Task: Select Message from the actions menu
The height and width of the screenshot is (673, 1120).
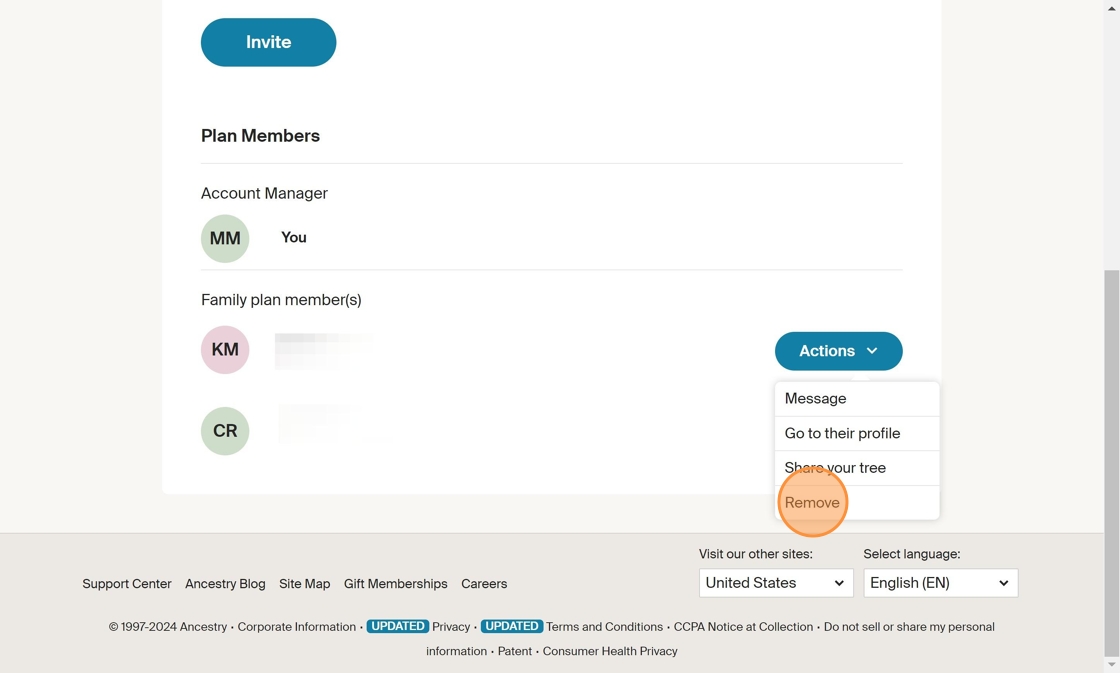Action: click(x=815, y=398)
